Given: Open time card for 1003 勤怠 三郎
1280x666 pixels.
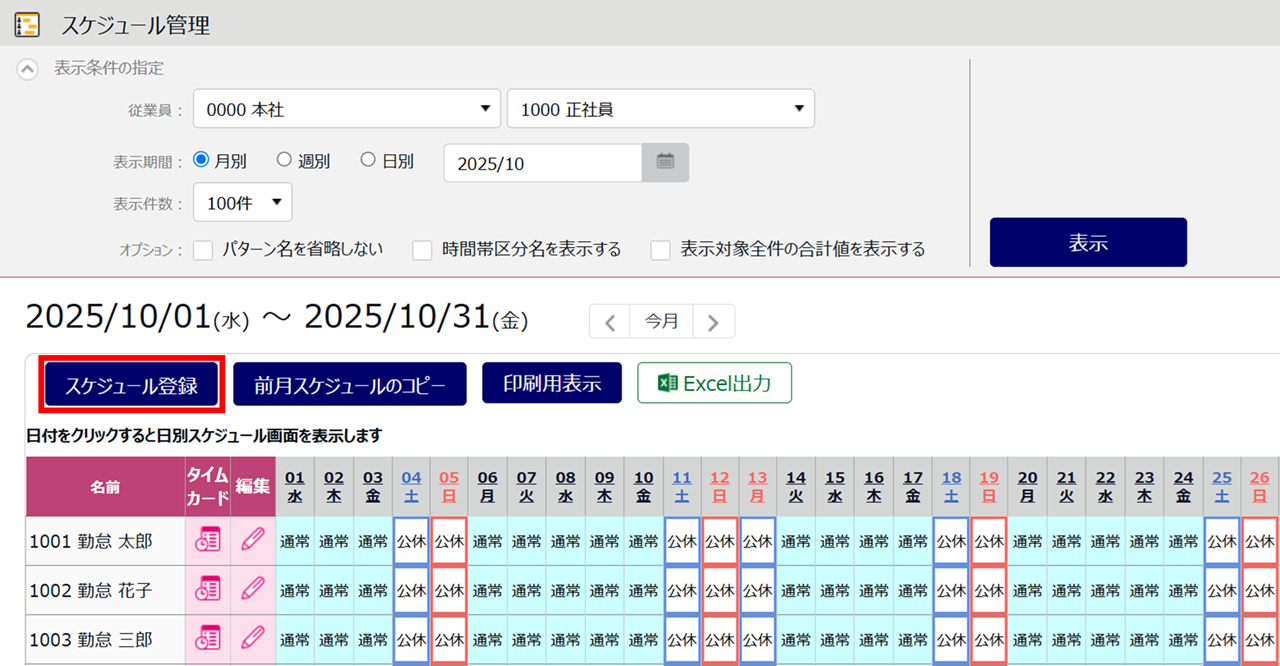Looking at the screenshot, I should 207,639.
